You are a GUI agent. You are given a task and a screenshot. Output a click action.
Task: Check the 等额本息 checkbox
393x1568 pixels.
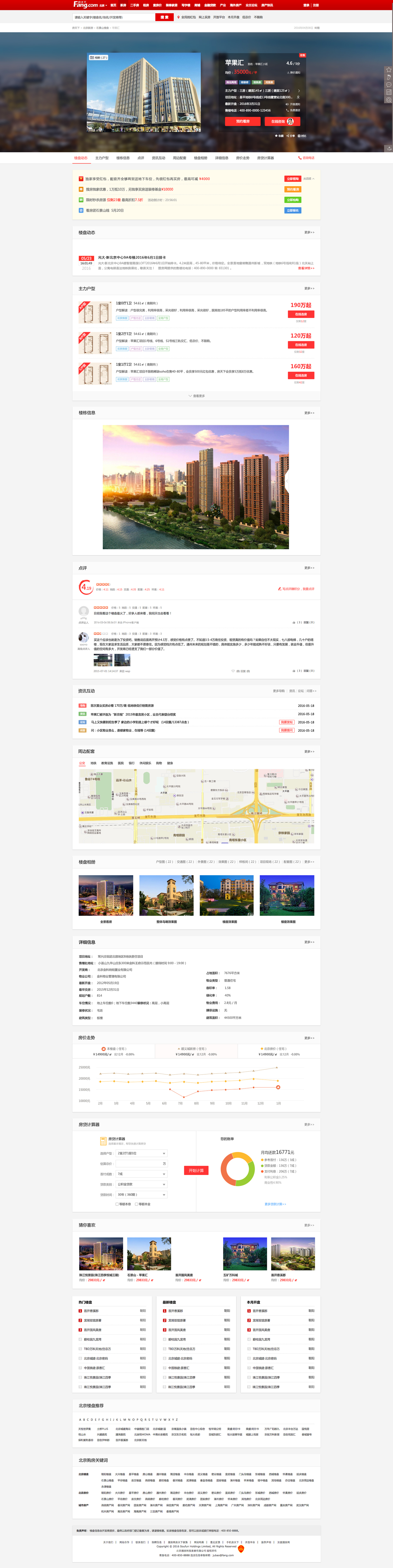117,1204
